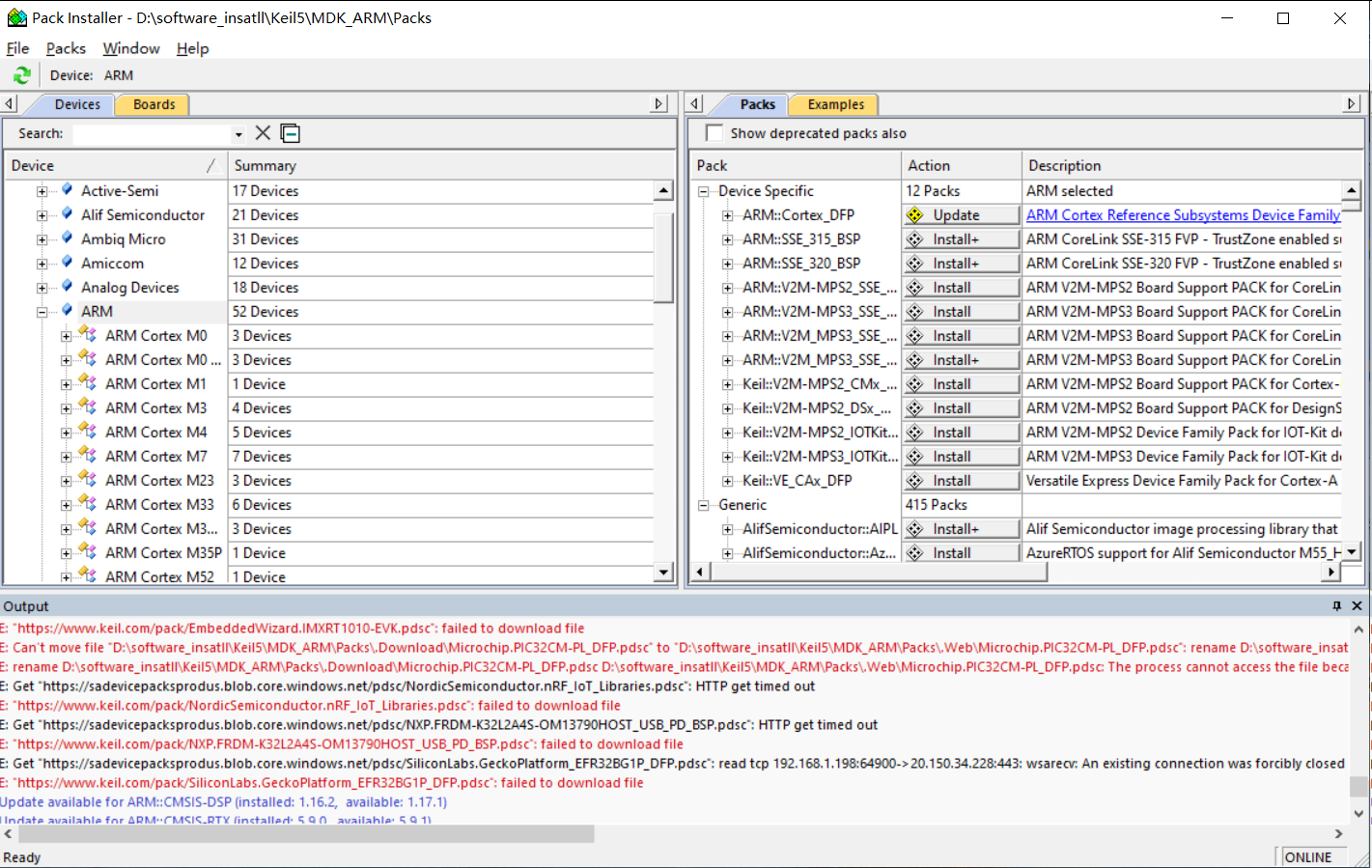1372x868 pixels.
Task: Open the Help menu
Action: [192, 48]
